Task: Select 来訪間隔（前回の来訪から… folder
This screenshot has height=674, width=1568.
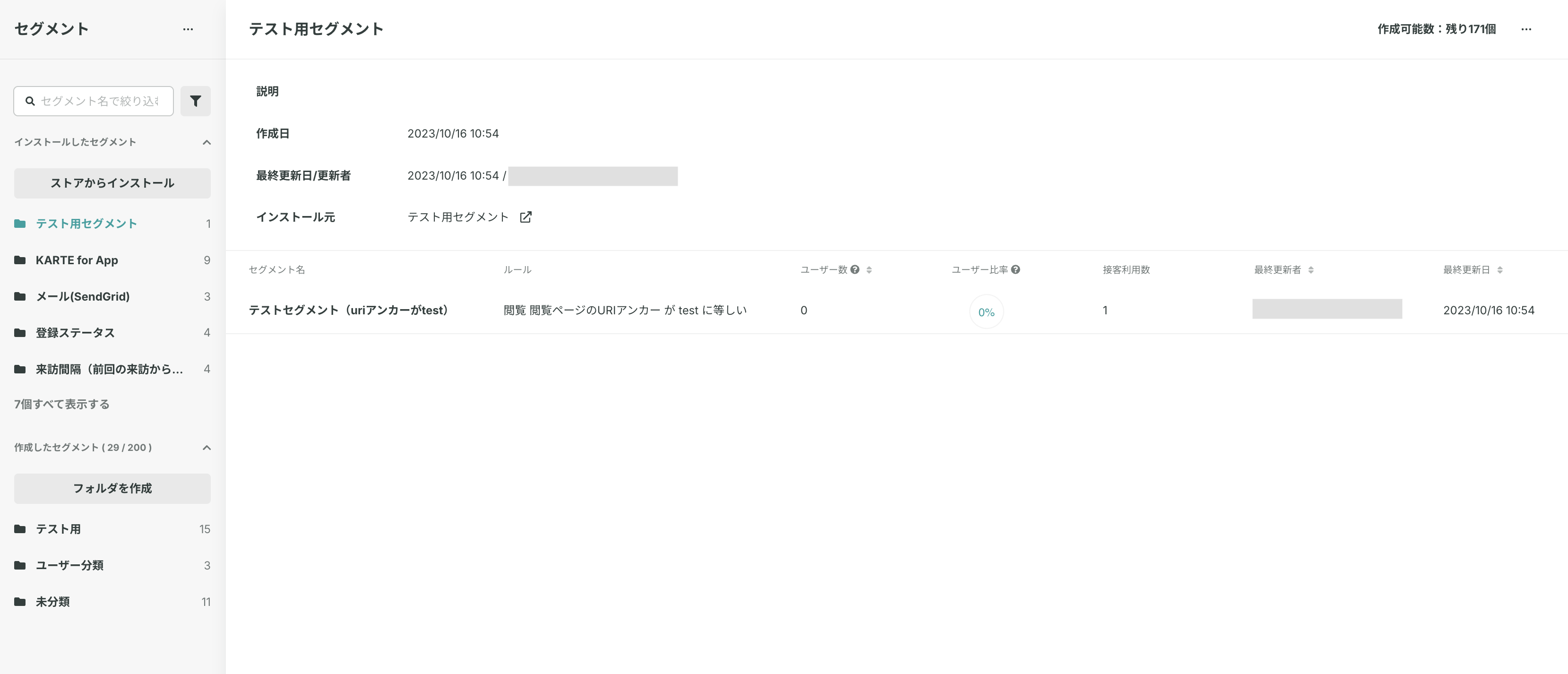Action: [112, 369]
